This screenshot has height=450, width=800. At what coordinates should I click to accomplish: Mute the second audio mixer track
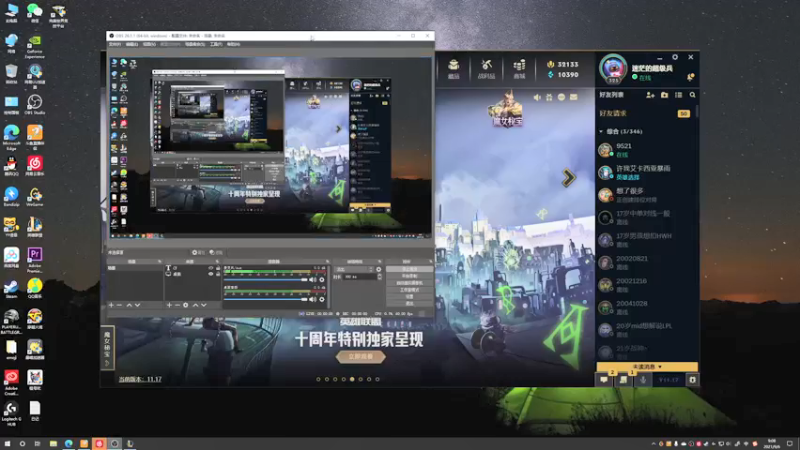pos(312,299)
